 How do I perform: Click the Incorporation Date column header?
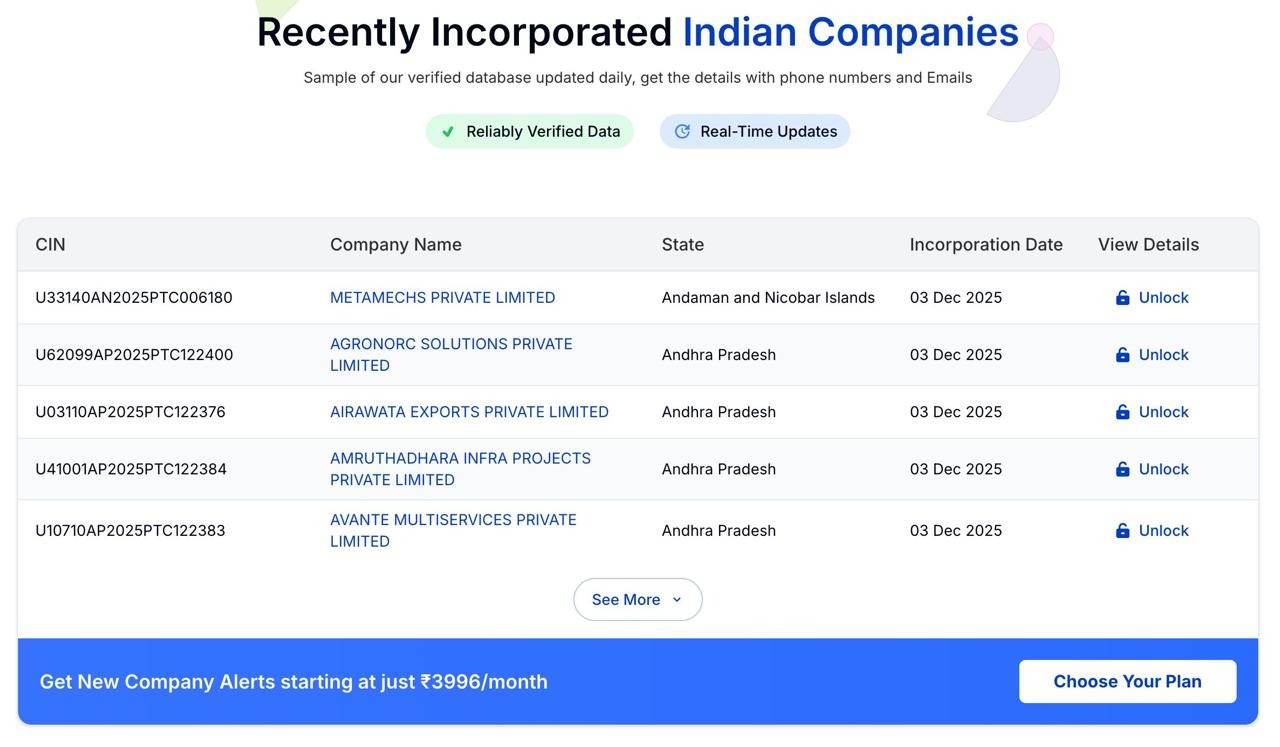[986, 245]
